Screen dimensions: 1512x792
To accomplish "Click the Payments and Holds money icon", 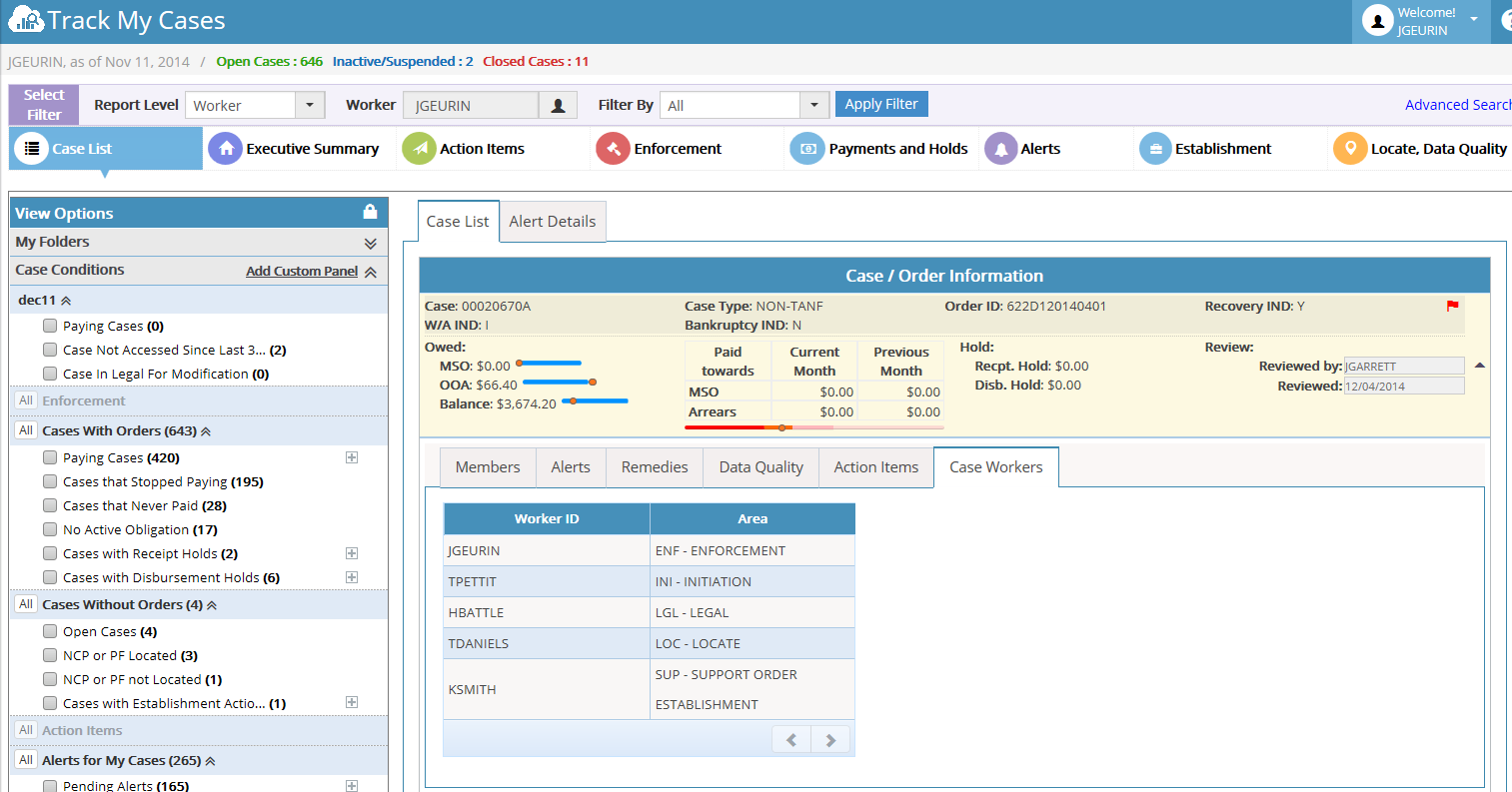I will (x=807, y=149).
